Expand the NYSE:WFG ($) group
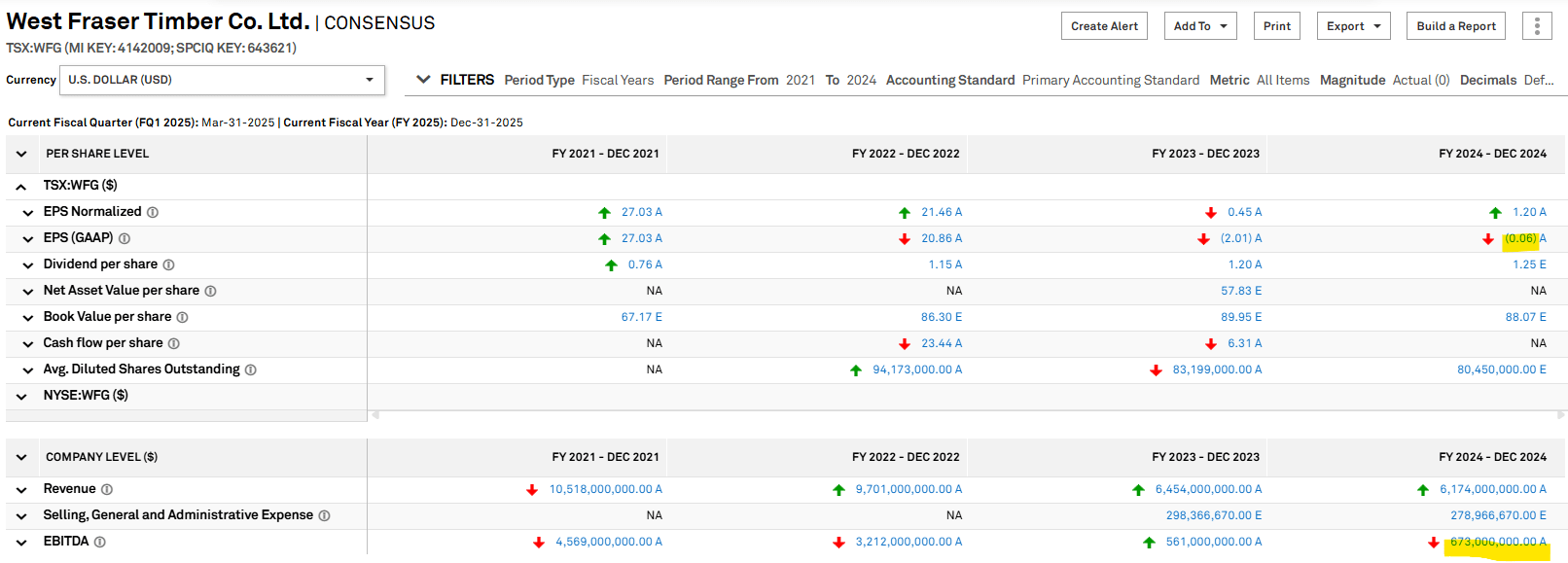 point(21,396)
